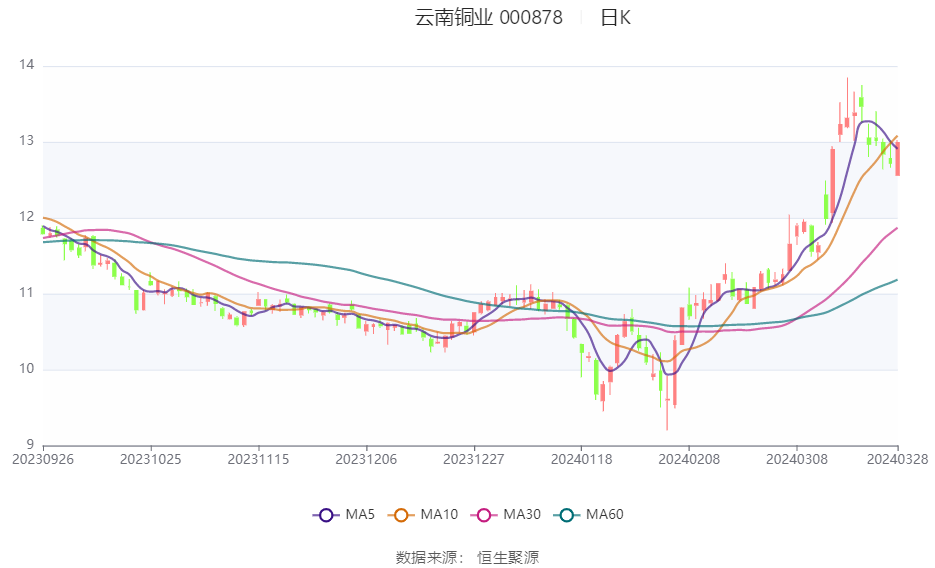
Task: Click the last red candlestick at 20240328
Action: pyautogui.click(x=897, y=159)
